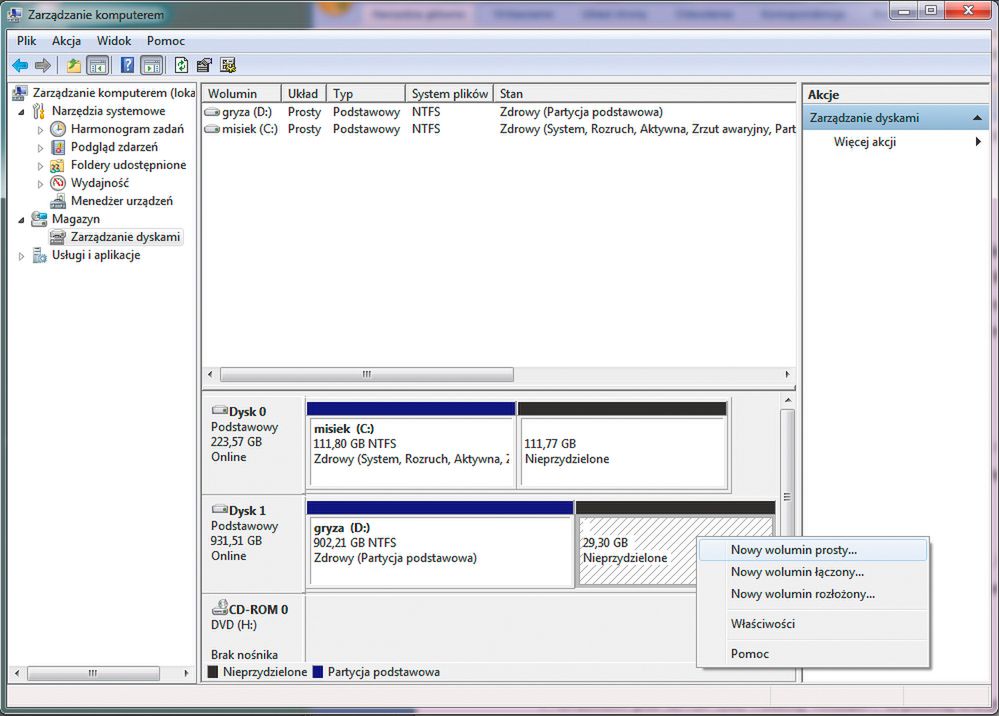999x716 pixels.
Task: Select the gryza (D:) volume row
Action: 500,112
